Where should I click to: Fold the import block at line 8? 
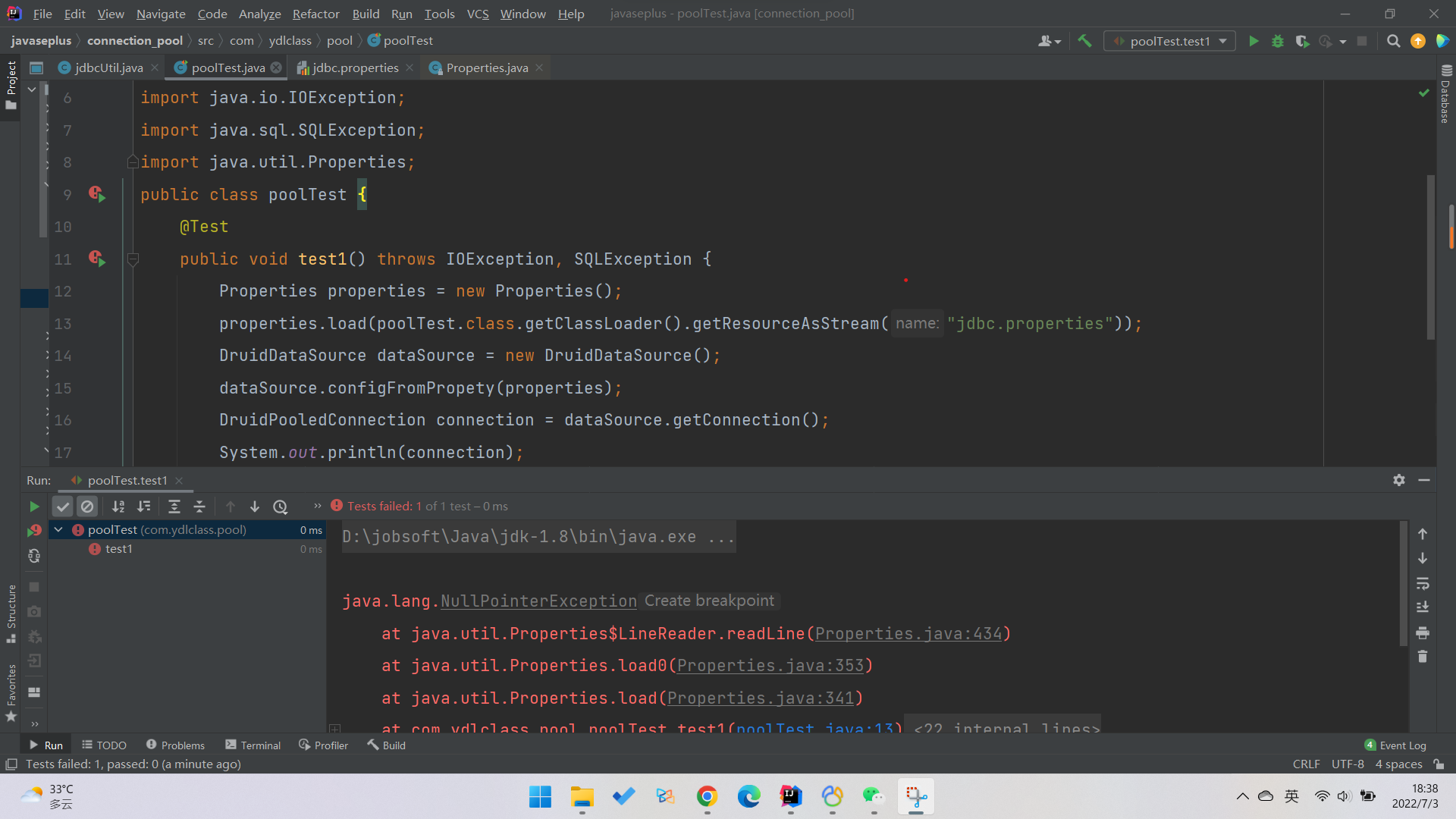click(133, 162)
